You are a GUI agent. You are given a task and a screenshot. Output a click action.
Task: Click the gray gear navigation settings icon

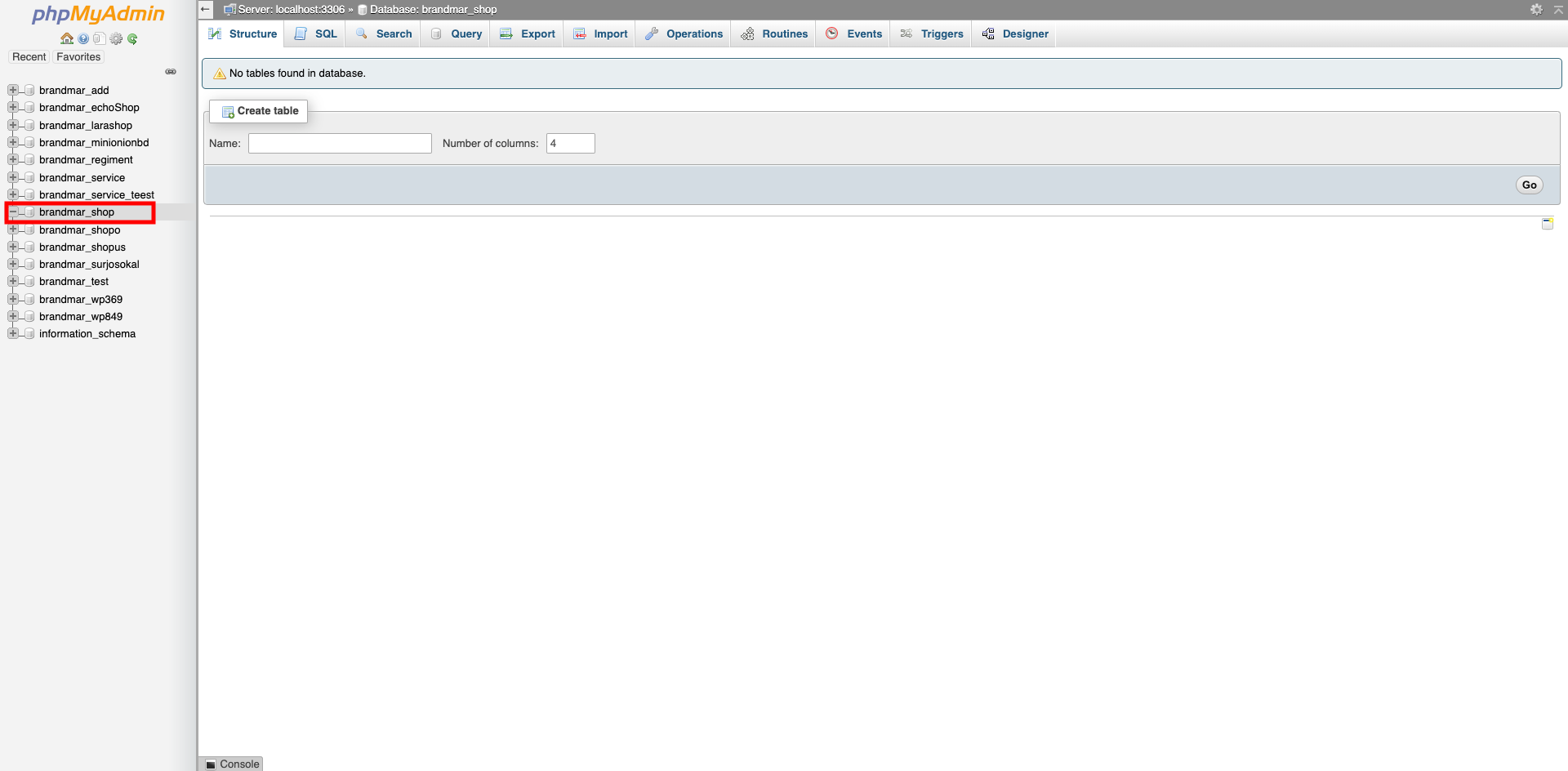point(116,38)
